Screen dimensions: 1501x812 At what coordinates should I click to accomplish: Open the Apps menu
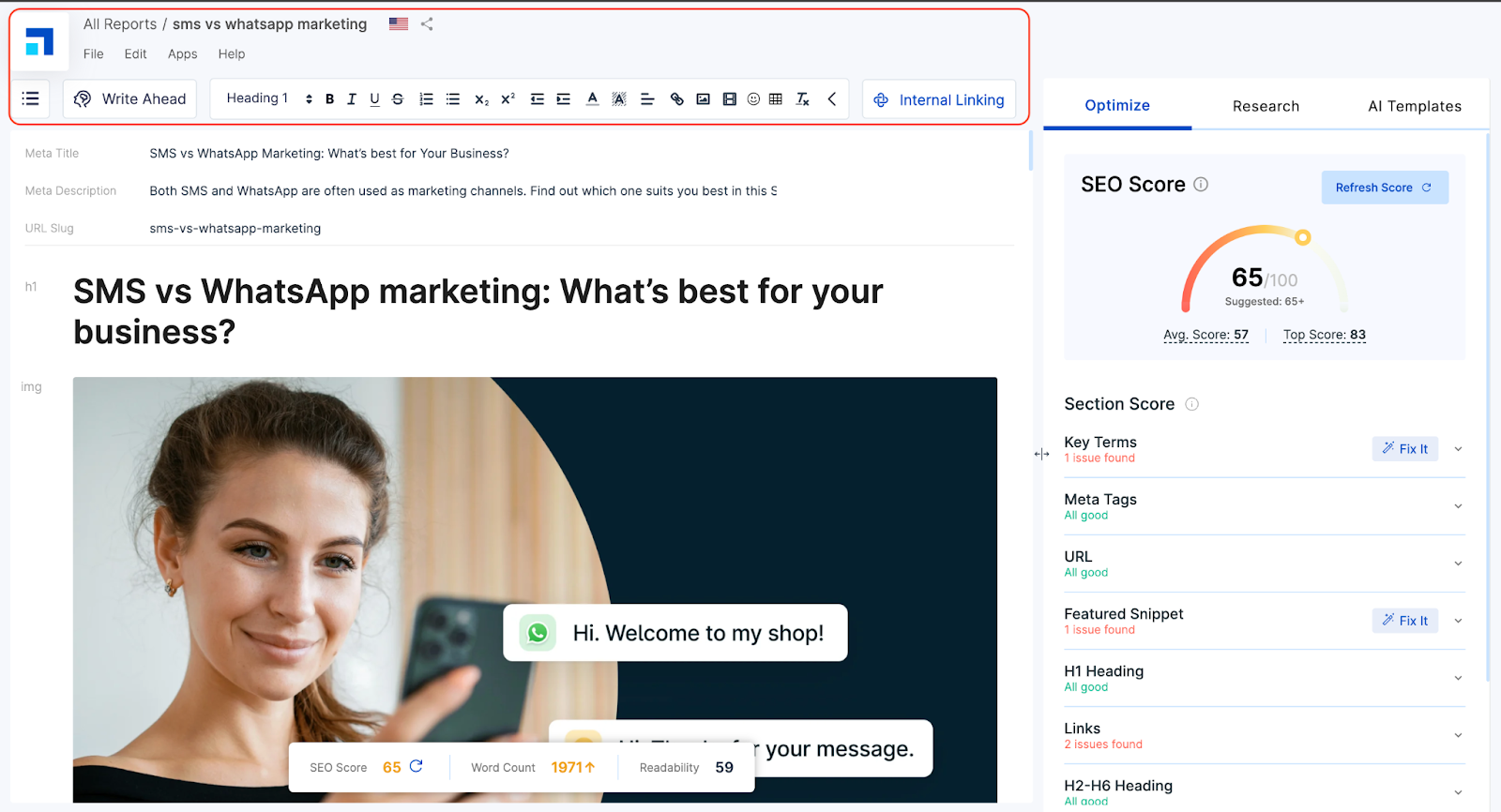click(x=182, y=54)
